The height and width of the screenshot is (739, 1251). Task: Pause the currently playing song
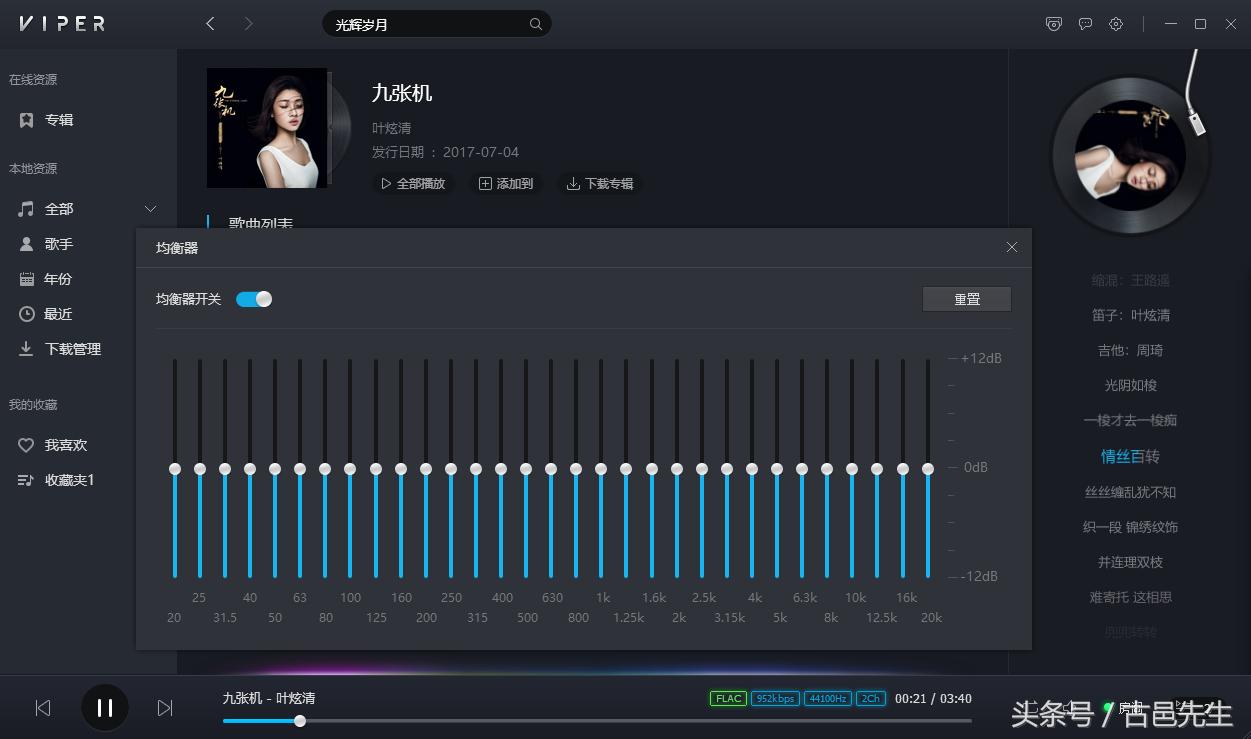click(104, 707)
